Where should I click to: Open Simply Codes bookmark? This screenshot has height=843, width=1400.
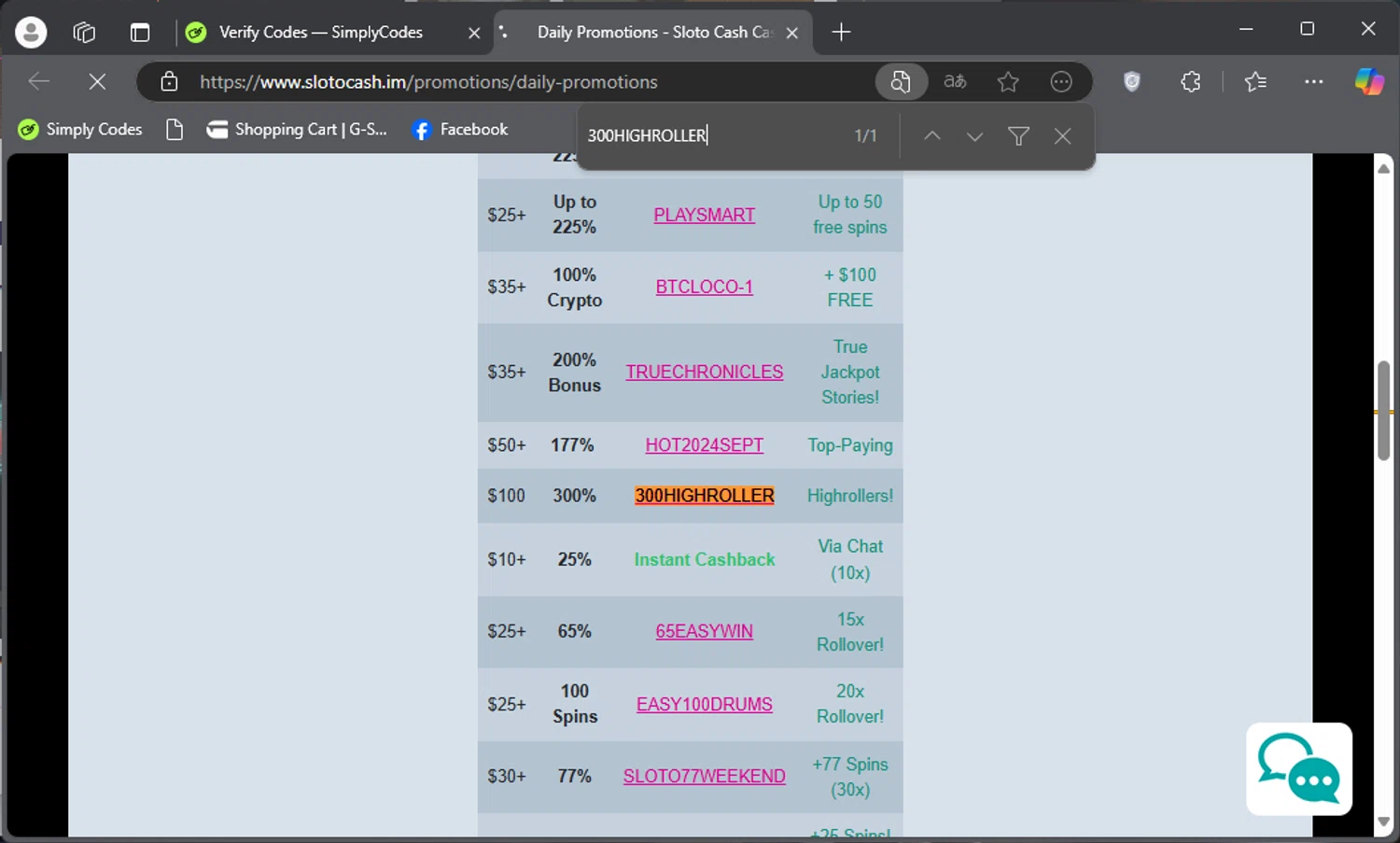click(x=80, y=130)
